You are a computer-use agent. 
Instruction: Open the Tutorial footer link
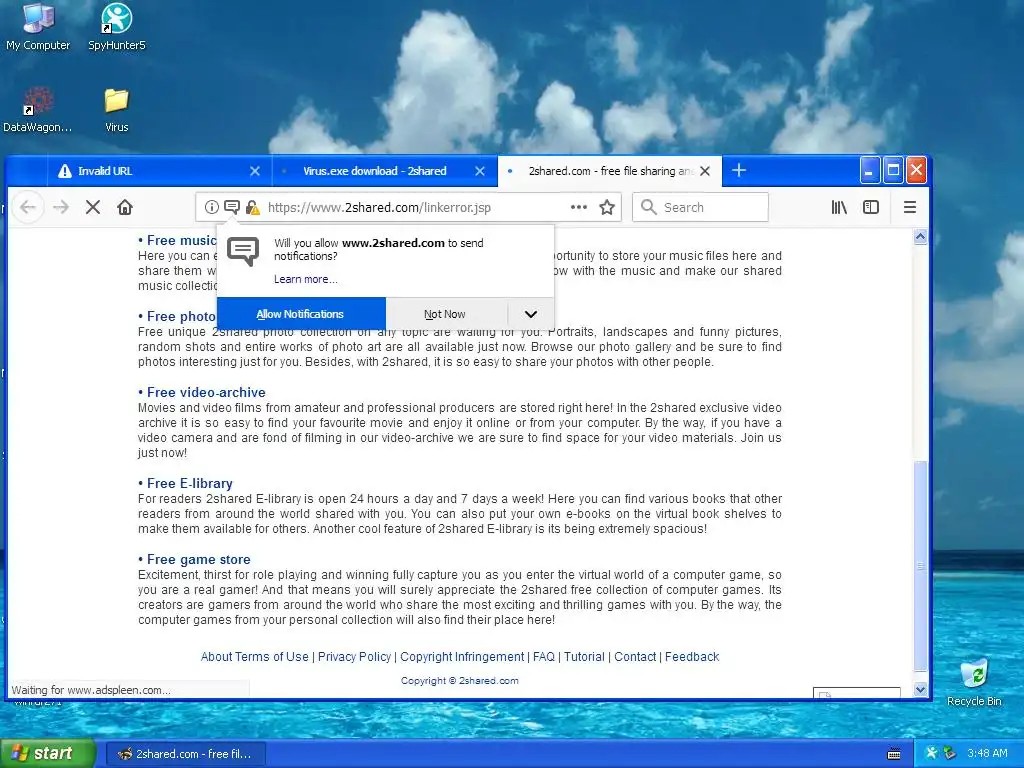(x=584, y=656)
